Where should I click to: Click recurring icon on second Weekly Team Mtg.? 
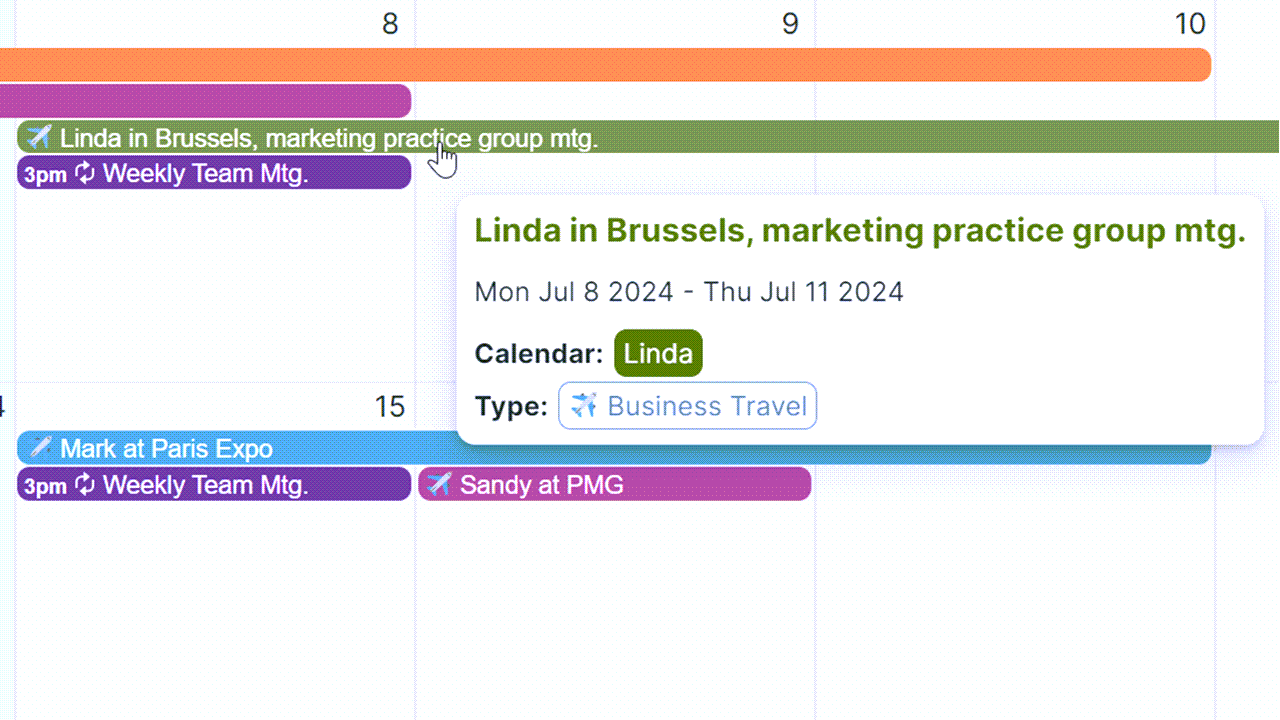point(85,485)
